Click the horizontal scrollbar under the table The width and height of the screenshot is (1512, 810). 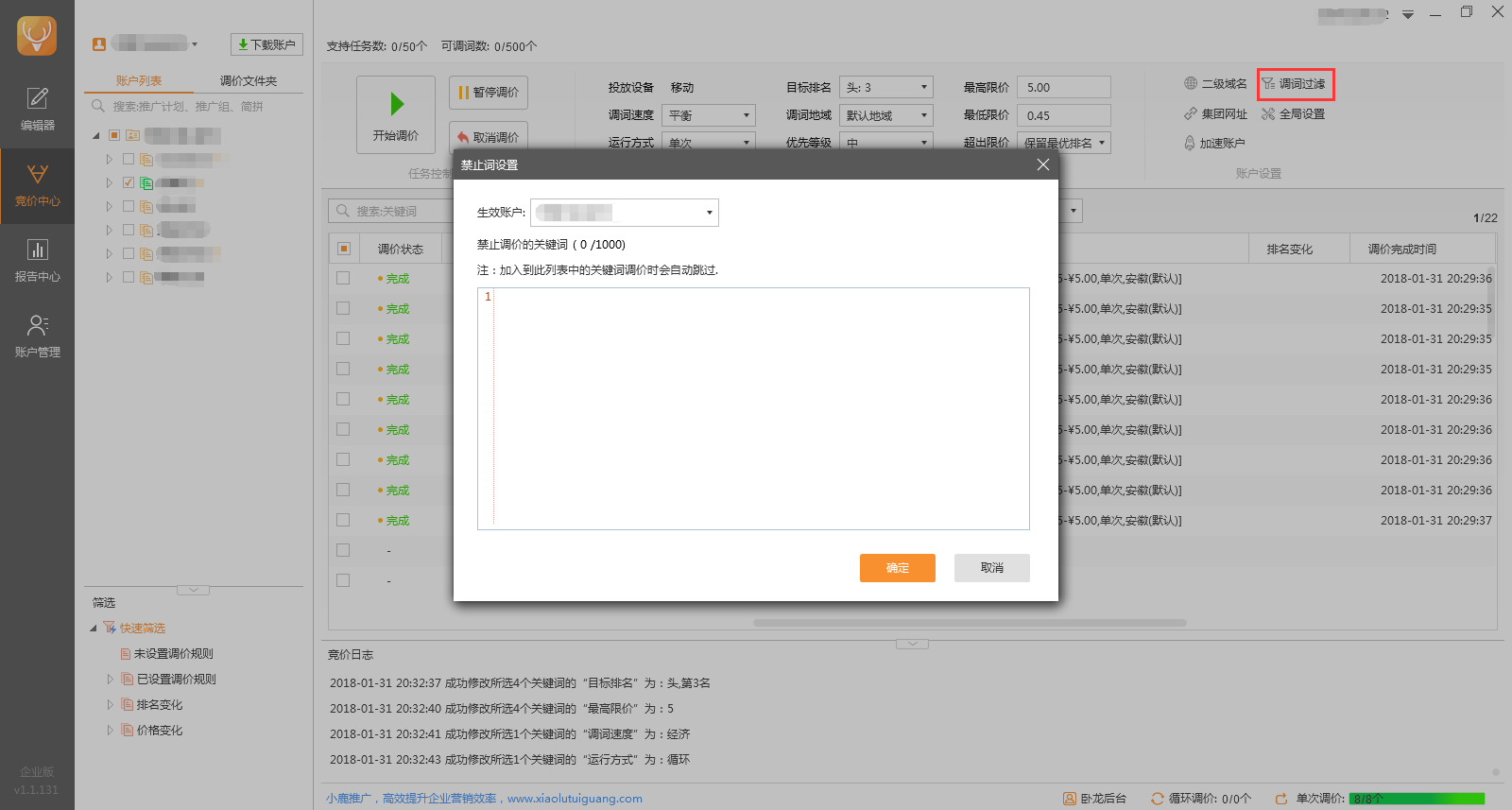coord(970,623)
